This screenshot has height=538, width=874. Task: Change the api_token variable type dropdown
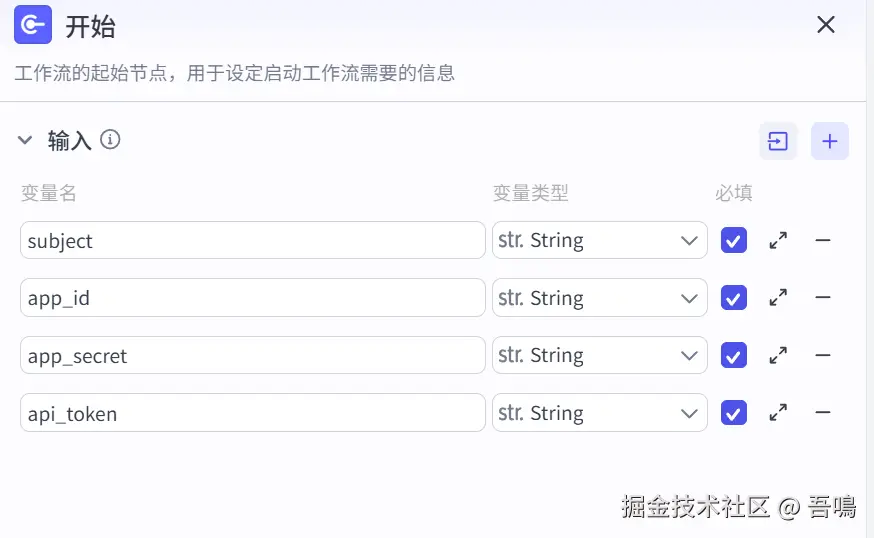click(x=599, y=412)
